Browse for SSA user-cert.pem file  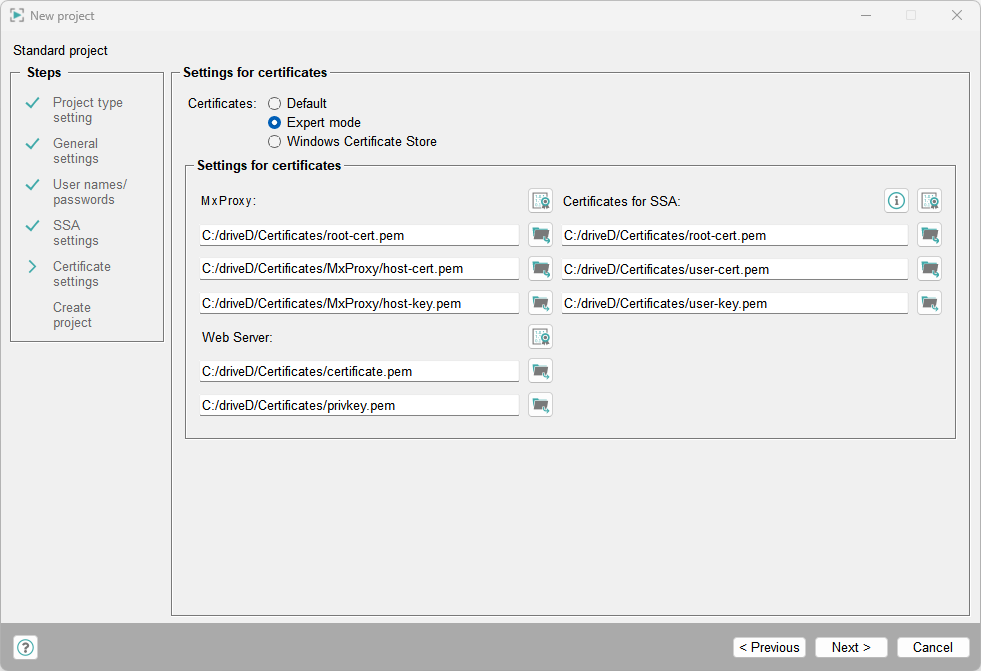pos(930,269)
